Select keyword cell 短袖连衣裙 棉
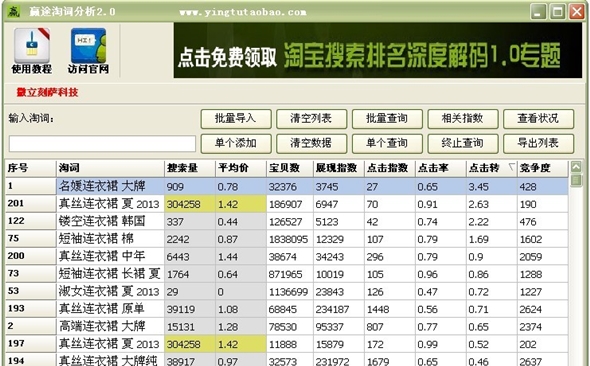This screenshot has width=590, height=366. coord(110,239)
